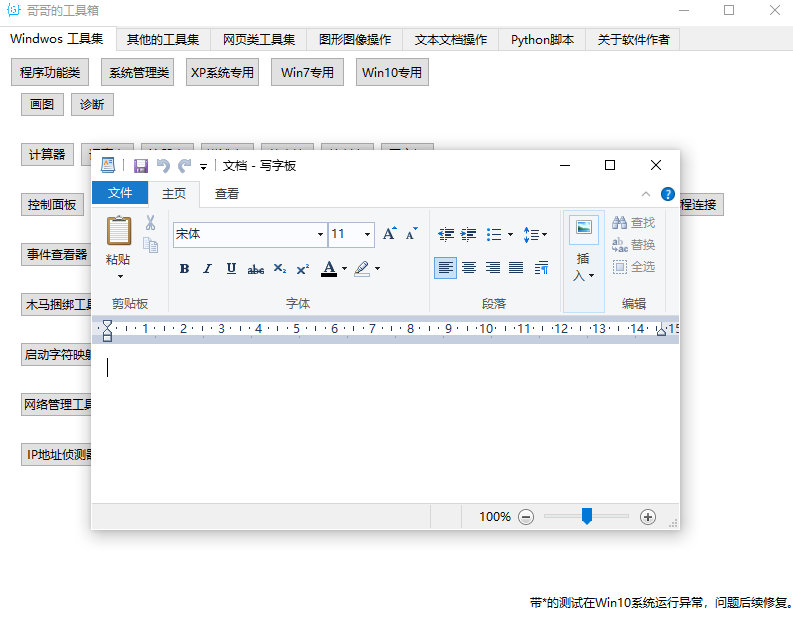This screenshot has width=793, height=621.
Task: Open the bullet list style dropdown arrow
Action: [x=510, y=234]
